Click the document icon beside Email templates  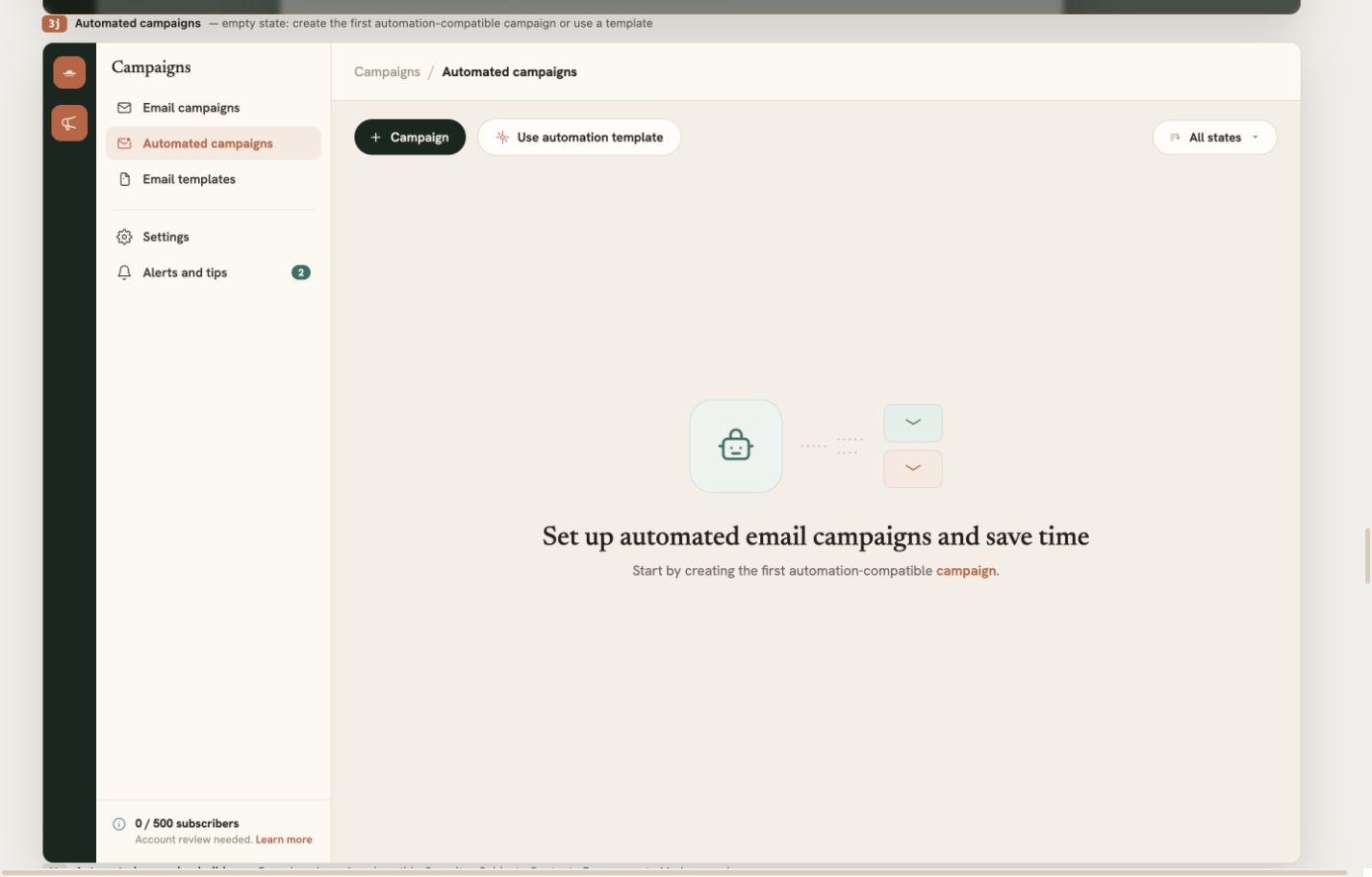(124, 179)
